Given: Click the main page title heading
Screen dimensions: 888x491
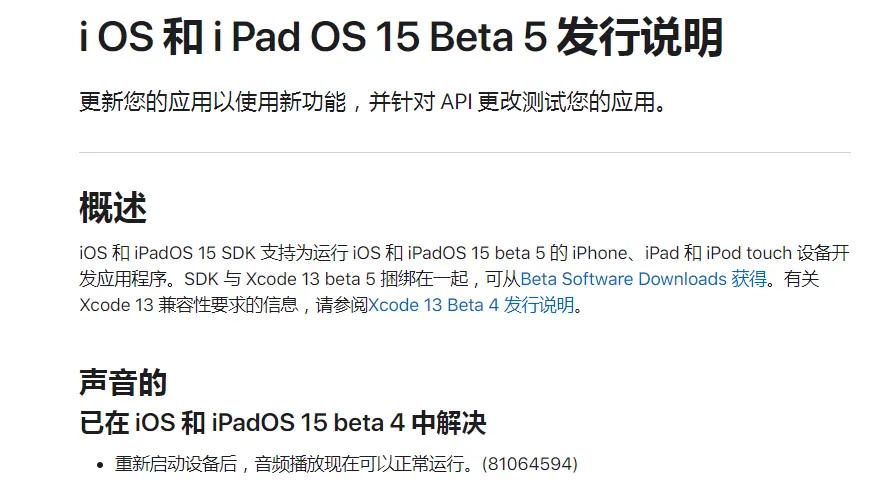Looking at the screenshot, I should point(401,39).
